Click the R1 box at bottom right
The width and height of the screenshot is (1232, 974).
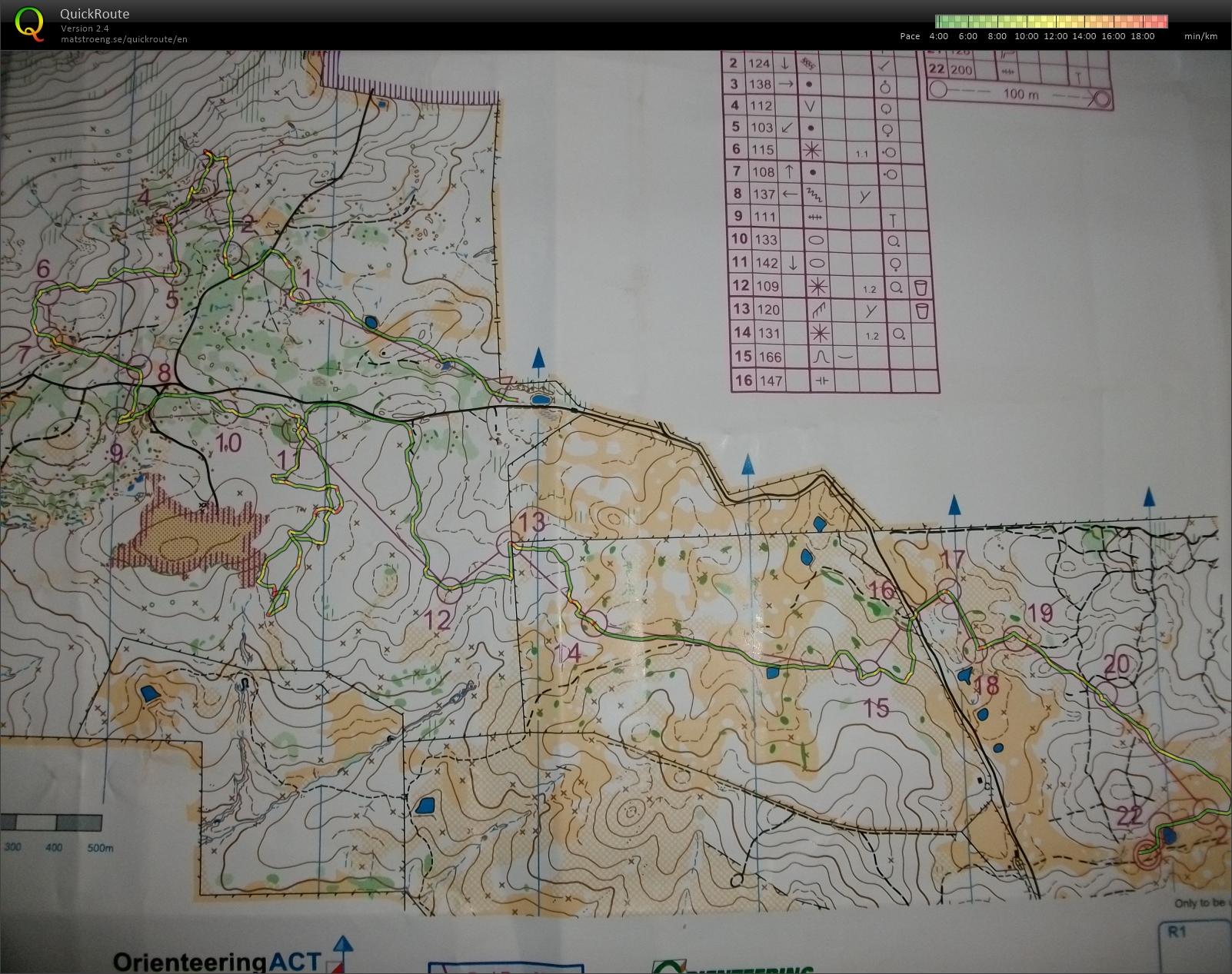[1177, 932]
